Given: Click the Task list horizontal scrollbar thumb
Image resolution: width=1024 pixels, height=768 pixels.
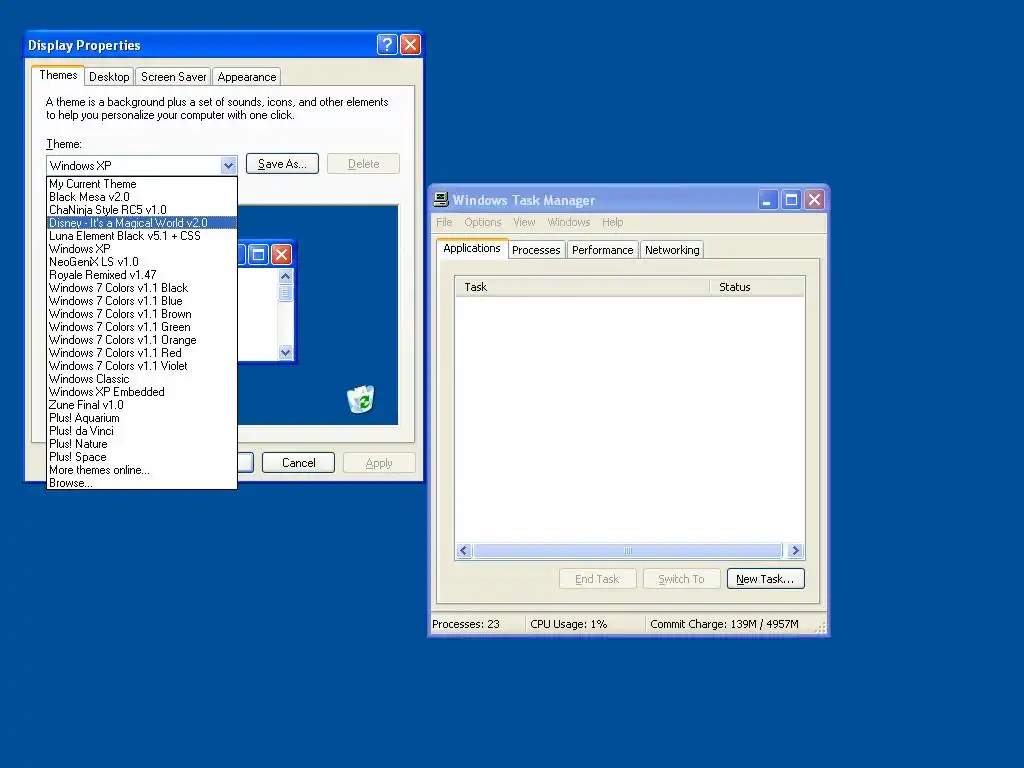Looking at the screenshot, I should [x=628, y=551].
